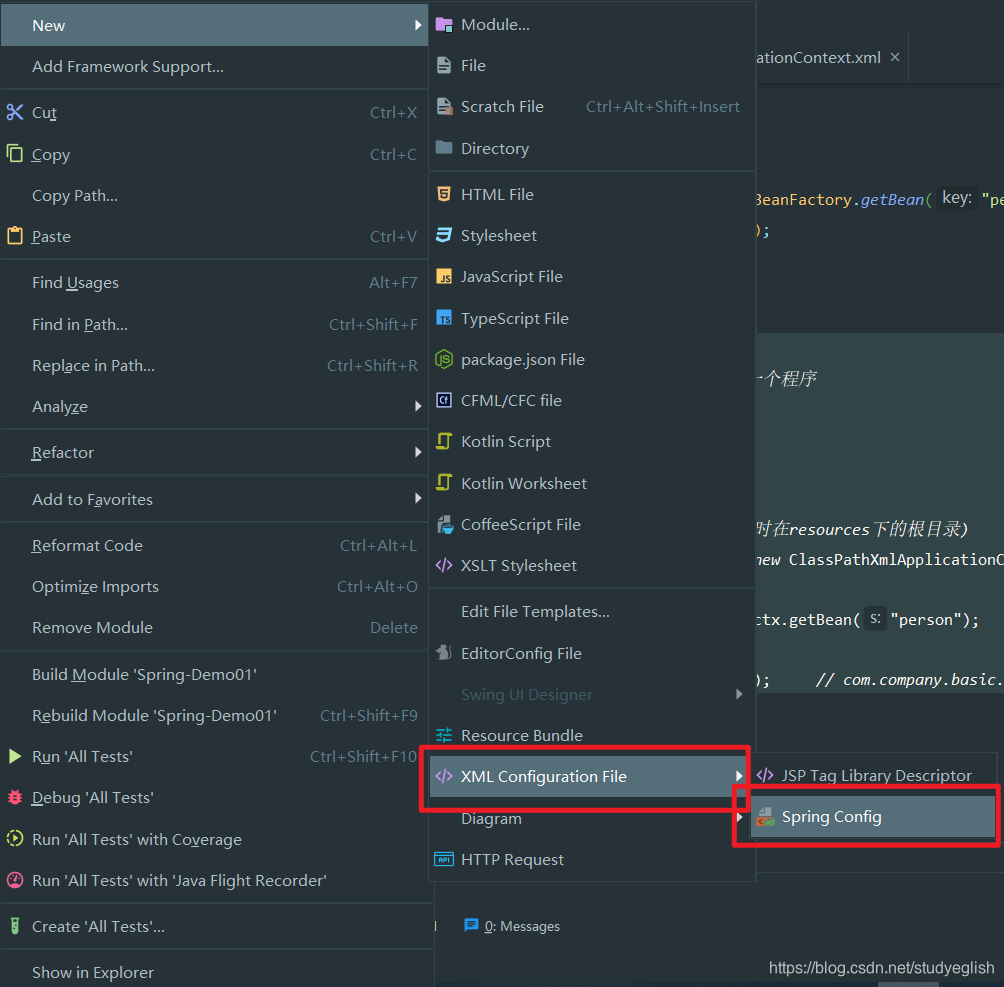1004x987 pixels.
Task: Select XML Configuration File menu entry
Action: (588, 776)
